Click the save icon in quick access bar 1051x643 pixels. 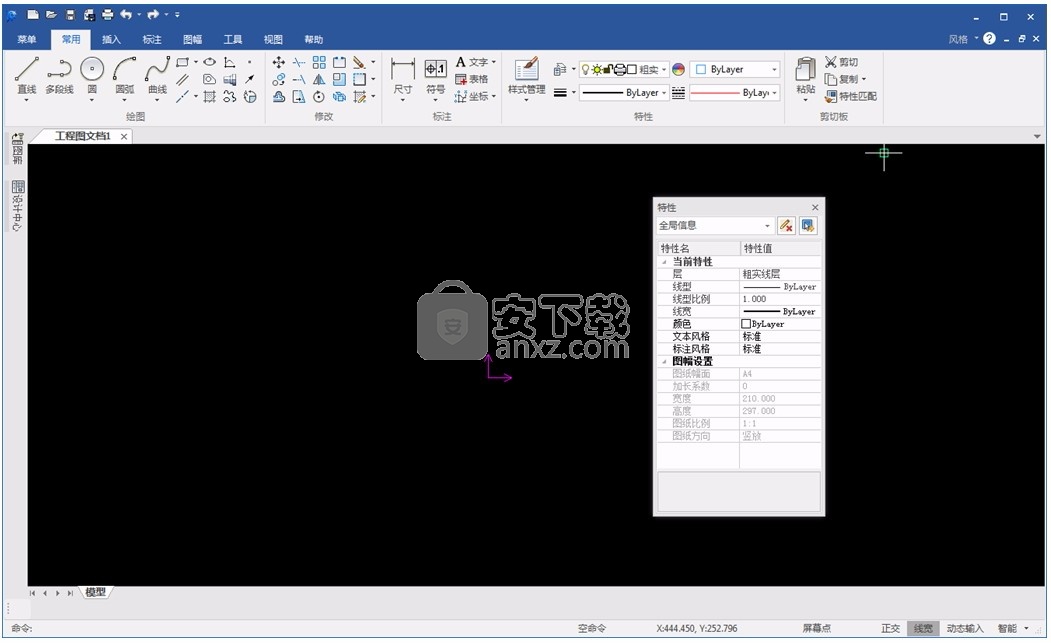(70, 14)
